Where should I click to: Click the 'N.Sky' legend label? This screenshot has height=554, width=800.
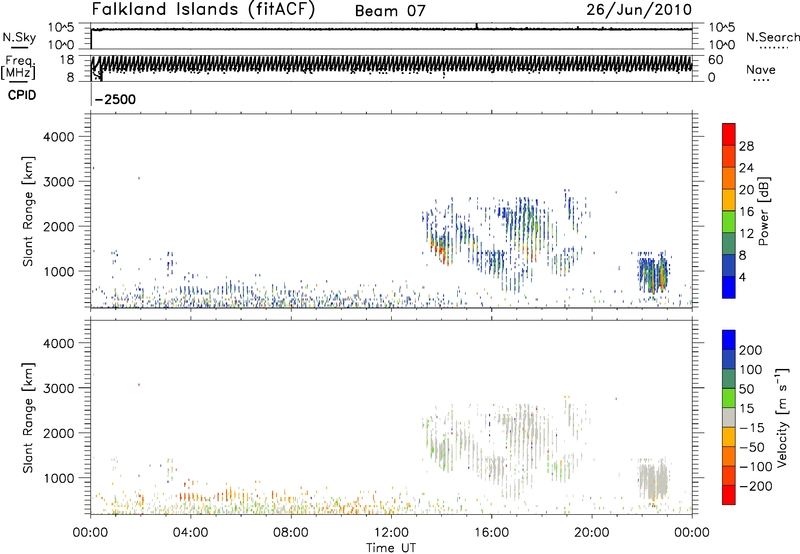(19, 37)
